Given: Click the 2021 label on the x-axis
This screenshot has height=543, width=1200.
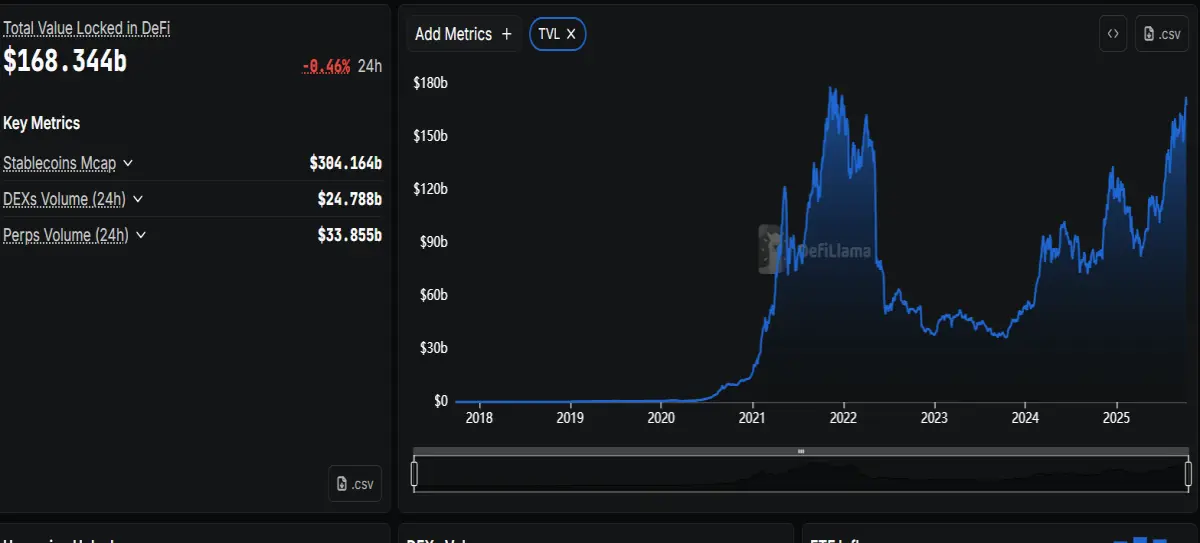Looking at the screenshot, I should tap(752, 418).
